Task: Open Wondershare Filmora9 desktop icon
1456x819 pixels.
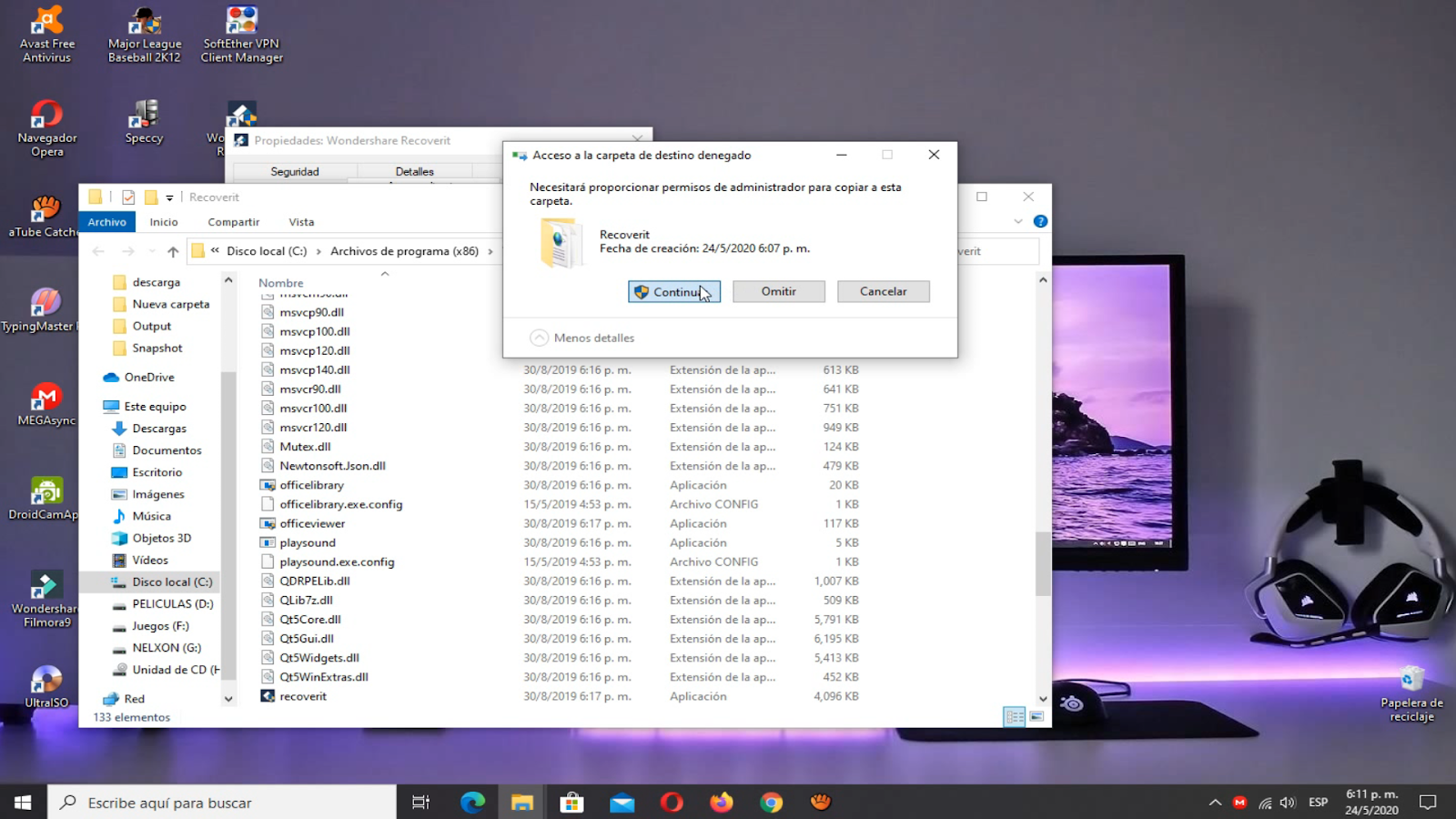Action: pyautogui.click(x=45, y=600)
